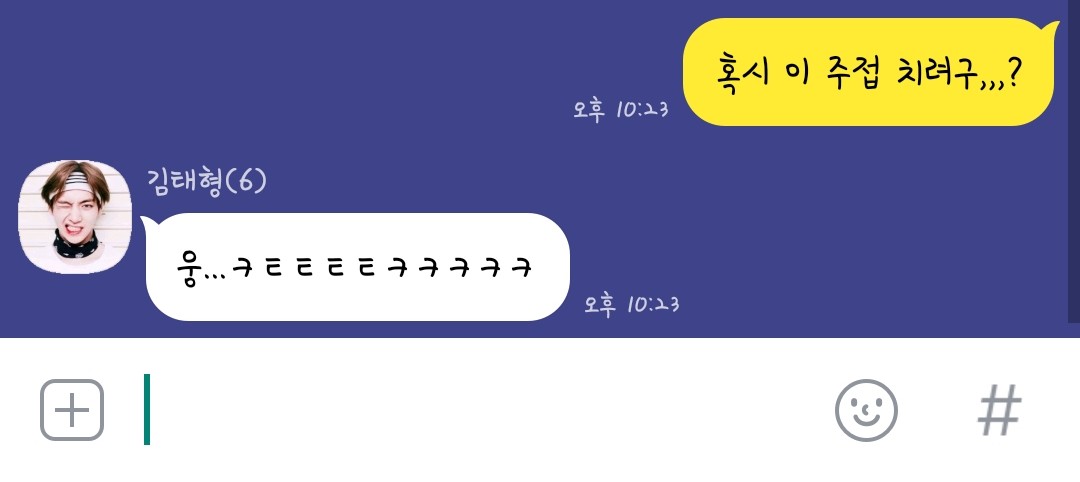Image resolution: width=1080 pixels, height=482 pixels.
Task: Tap the timestamp beside the white message
Action: (632, 304)
